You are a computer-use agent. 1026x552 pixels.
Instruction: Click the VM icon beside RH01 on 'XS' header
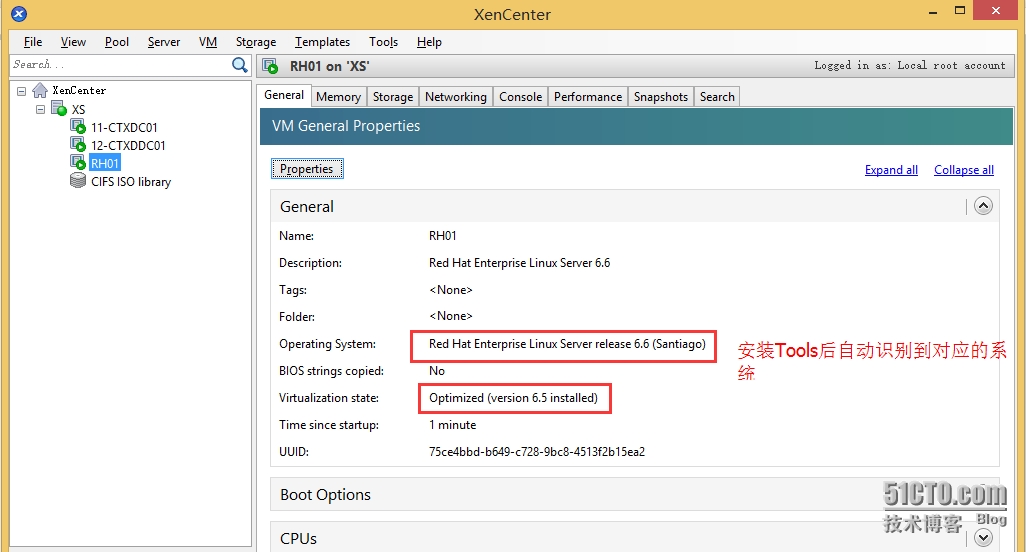[x=270, y=66]
